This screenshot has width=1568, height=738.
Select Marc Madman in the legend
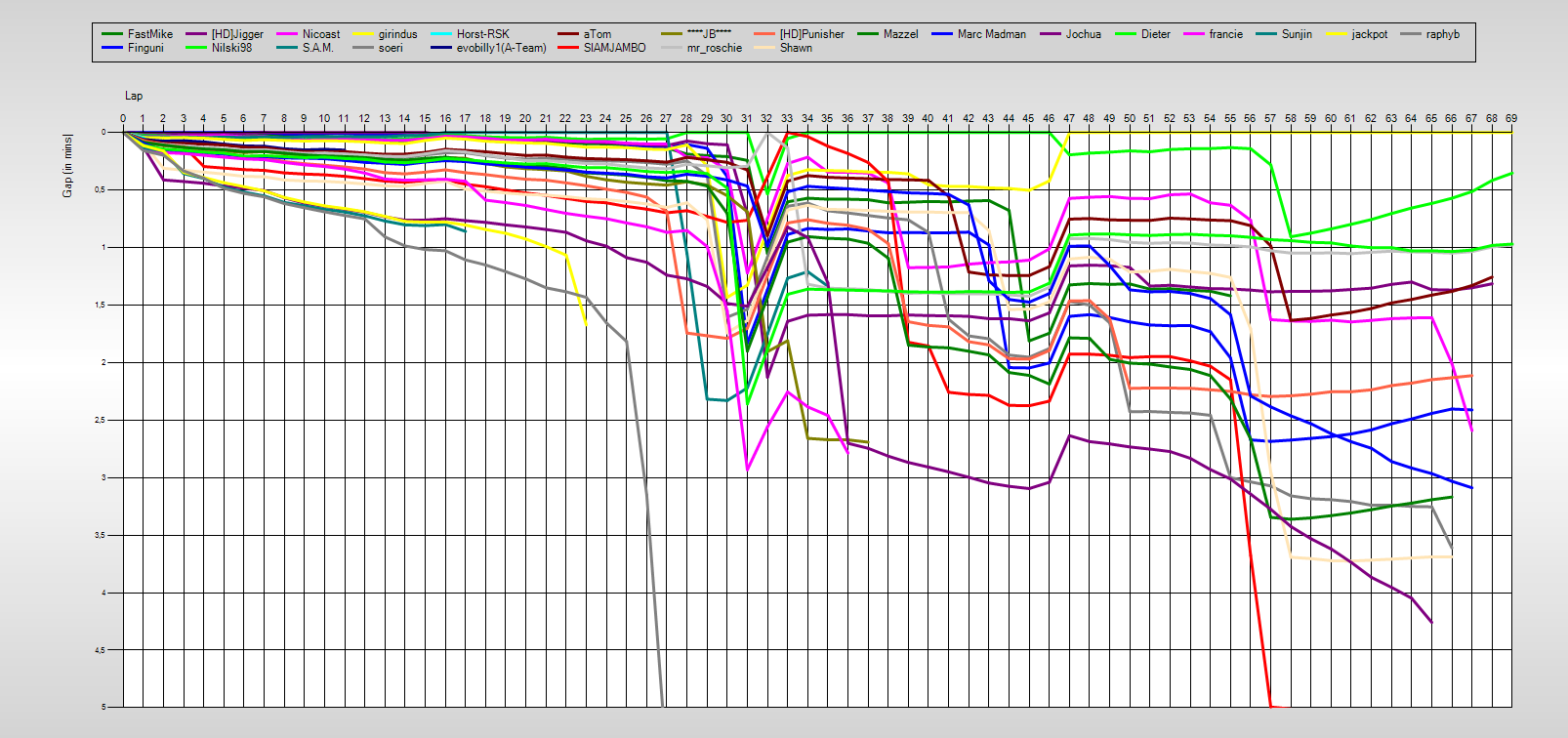(991, 34)
